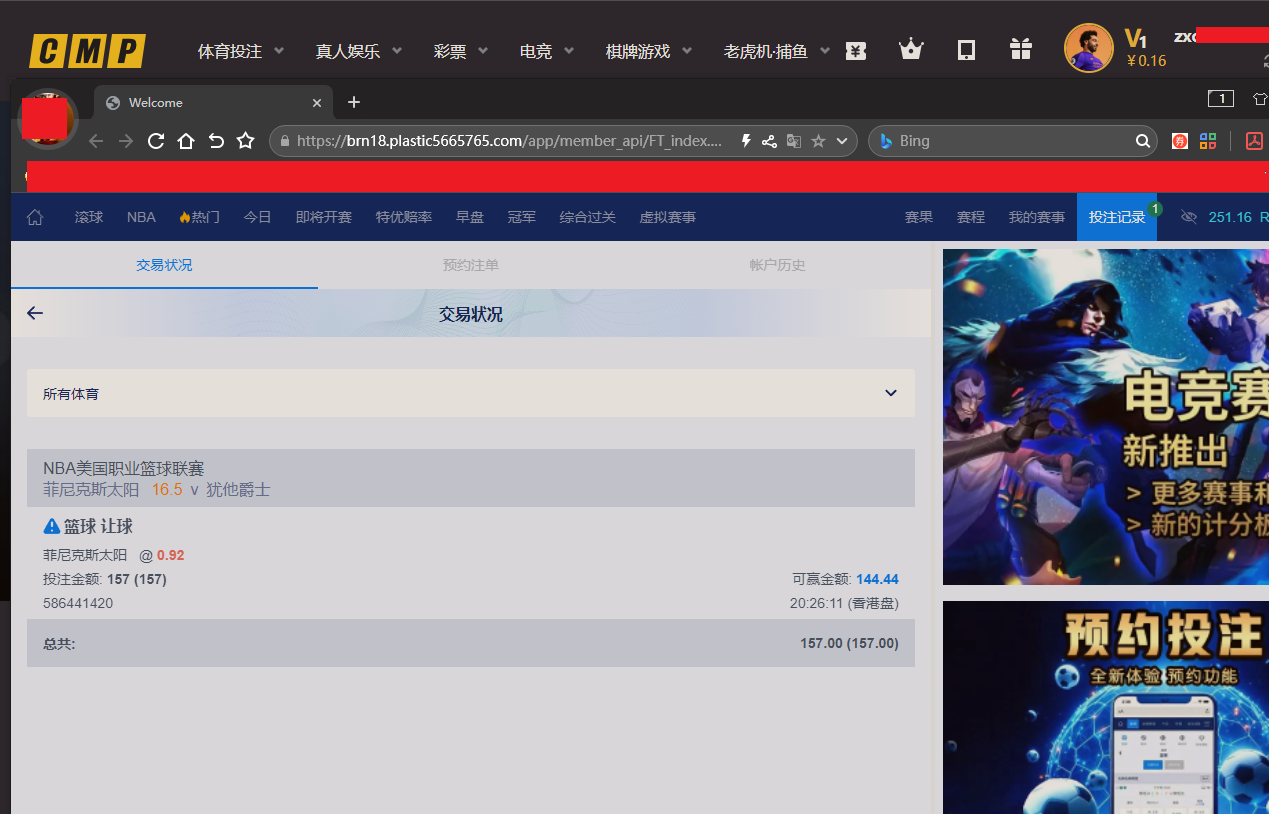This screenshot has height=814, width=1269.
Task: Click the browser home button
Action: tap(186, 141)
